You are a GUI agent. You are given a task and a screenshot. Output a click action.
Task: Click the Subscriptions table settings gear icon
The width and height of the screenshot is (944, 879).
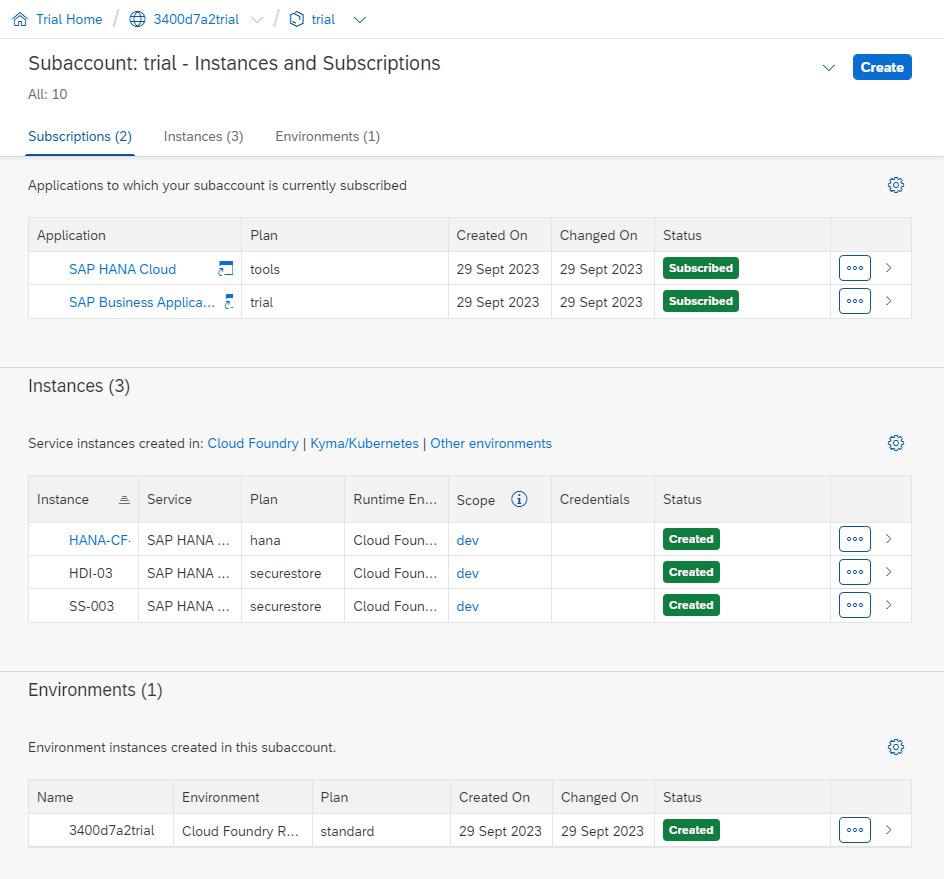[x=896, y=185]
